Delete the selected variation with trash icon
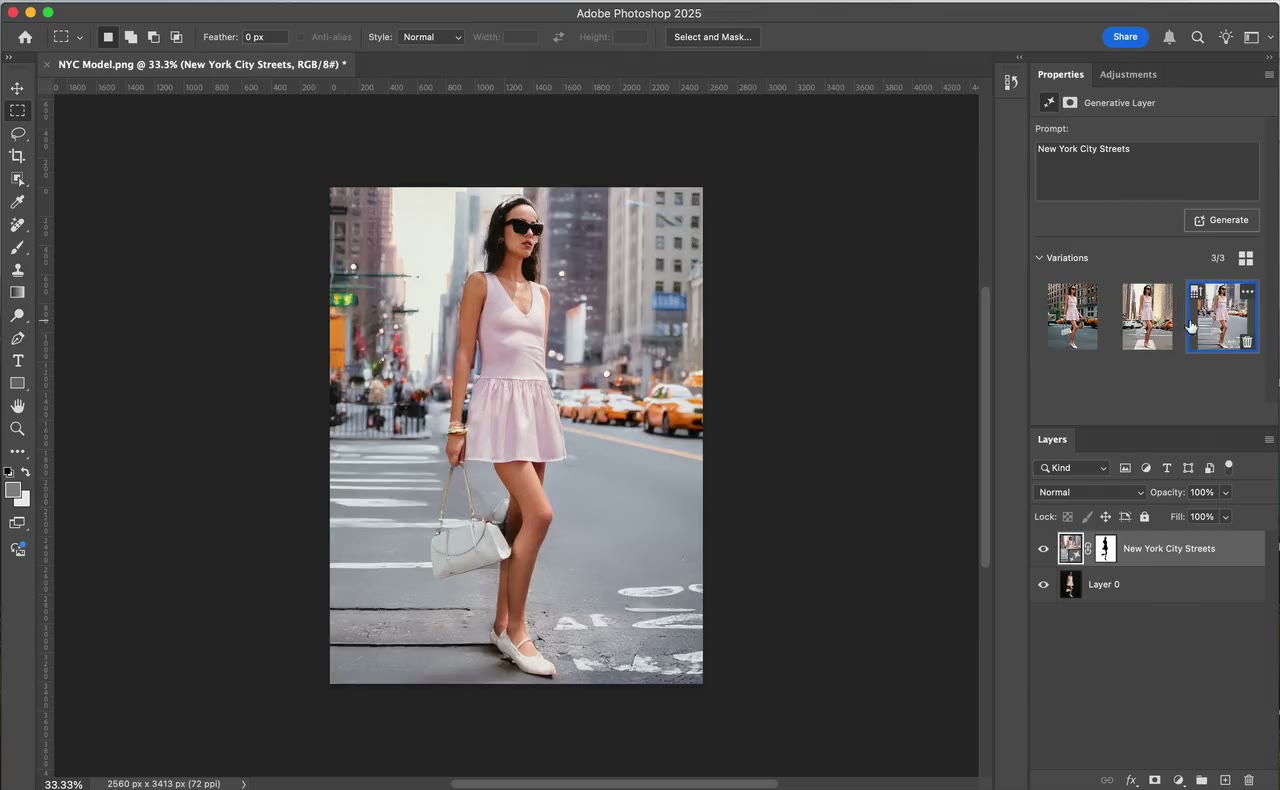 pos(1247,342)
